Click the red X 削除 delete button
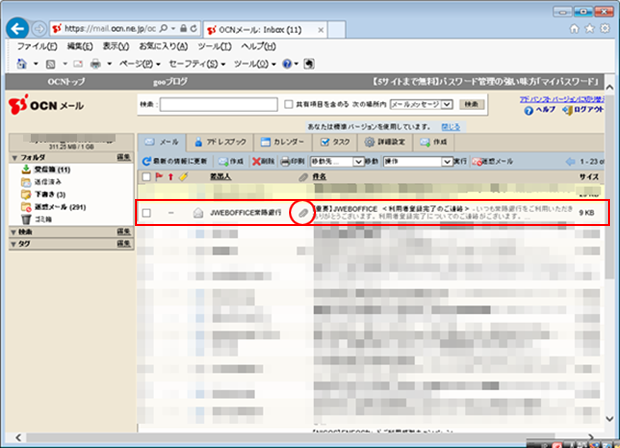The width and height of the screenshot is (620, 448). (x=263, y=161)
